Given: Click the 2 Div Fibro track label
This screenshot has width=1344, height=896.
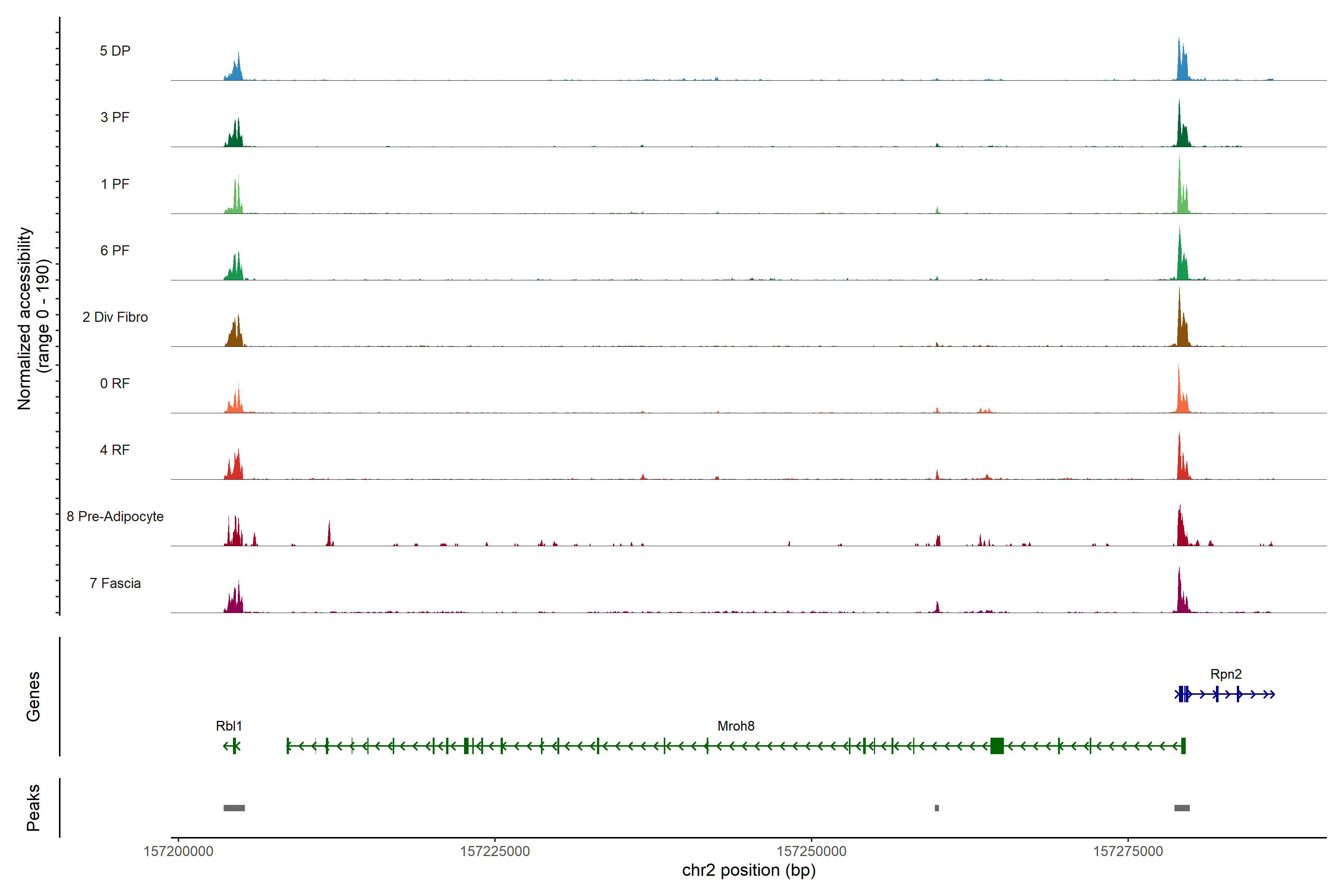Looking at the screenshot, I should click(115, 317).
